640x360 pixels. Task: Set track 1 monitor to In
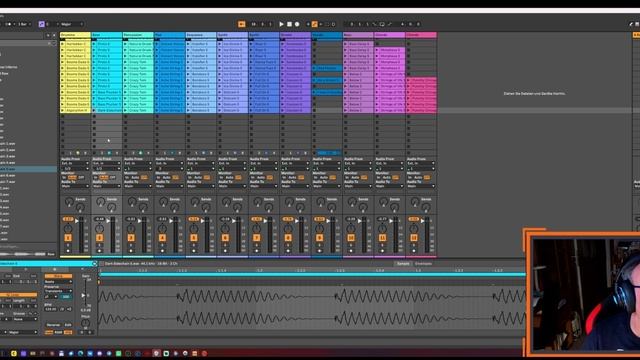64,178
